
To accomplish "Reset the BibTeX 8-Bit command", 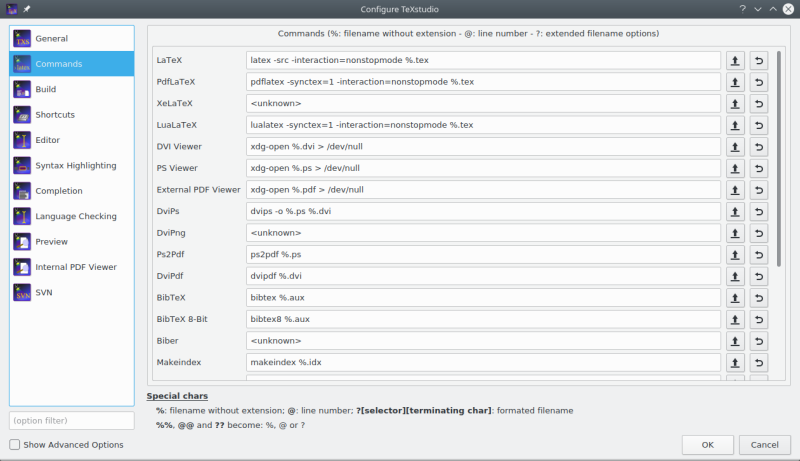I will point(759,320).
